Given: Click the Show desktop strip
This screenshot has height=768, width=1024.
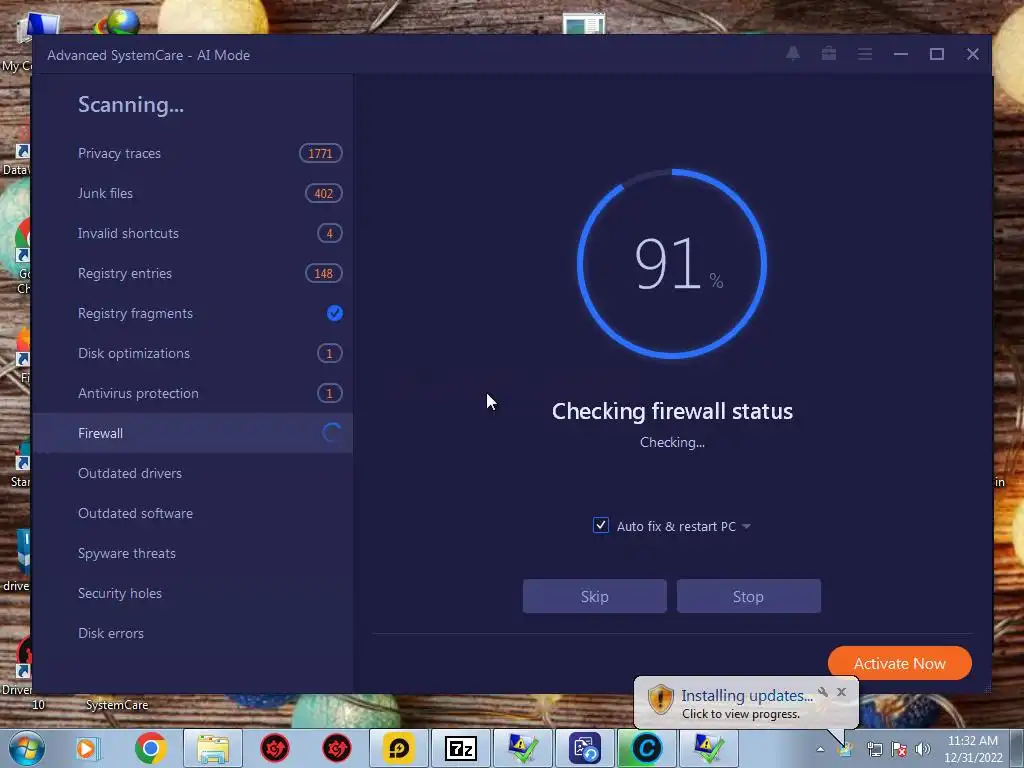Looking at the screenshot, I should (x=1017, y=749).
